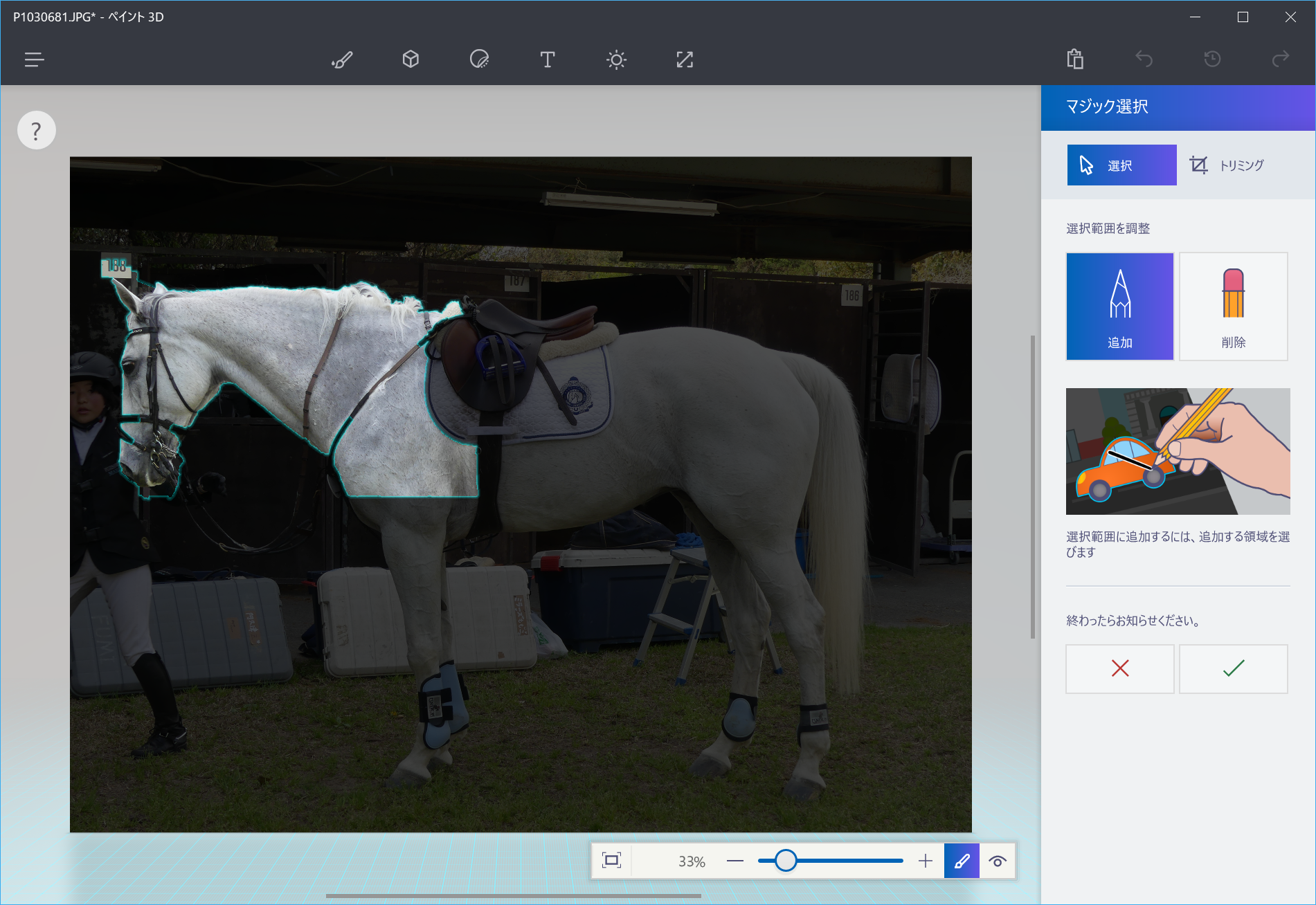Open the Effects sun icon
Screen dimensions: 1316x905
(616, 60)
